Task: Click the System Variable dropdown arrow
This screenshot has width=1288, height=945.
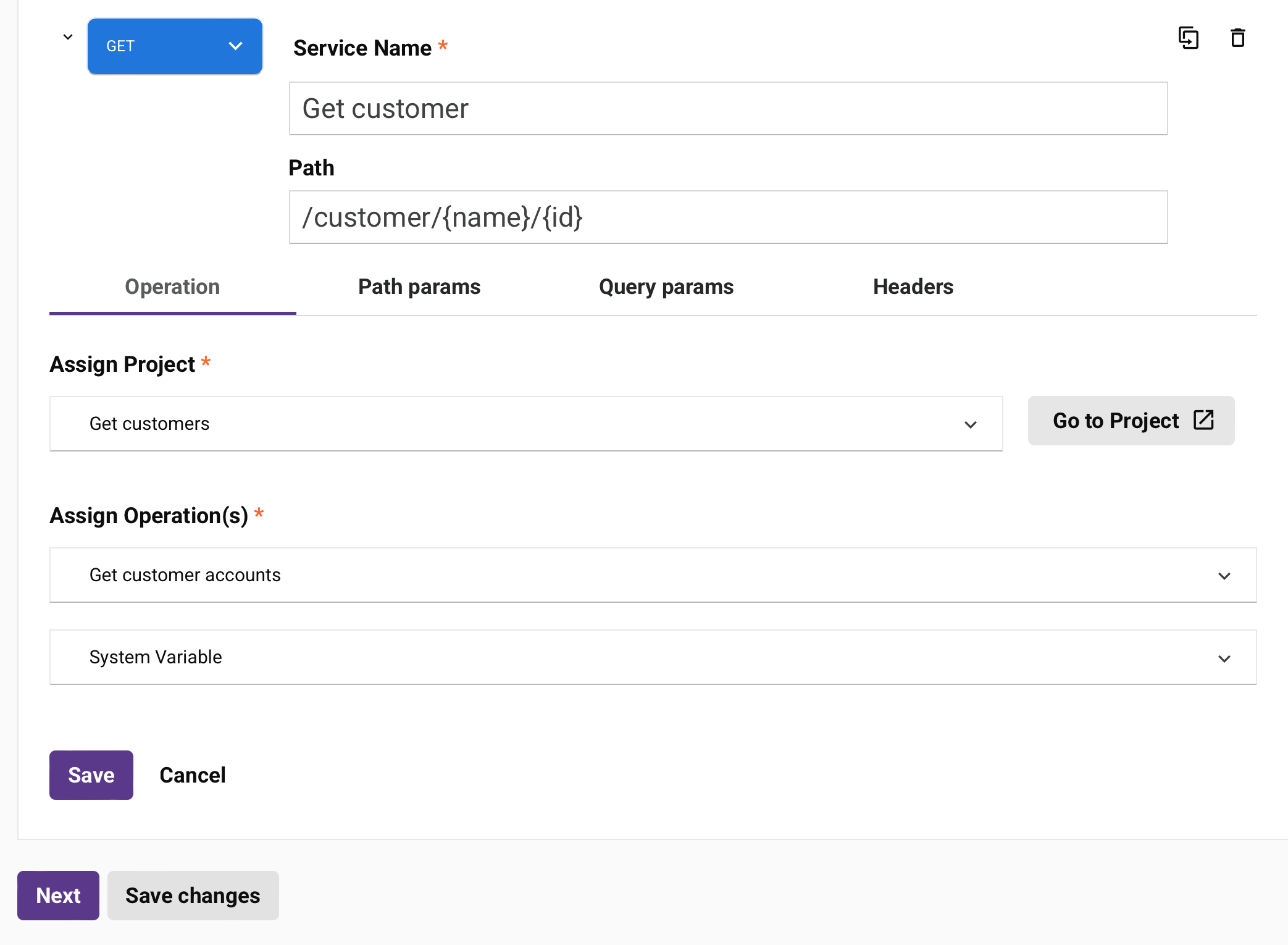Action: click(x=1224, y=658)
